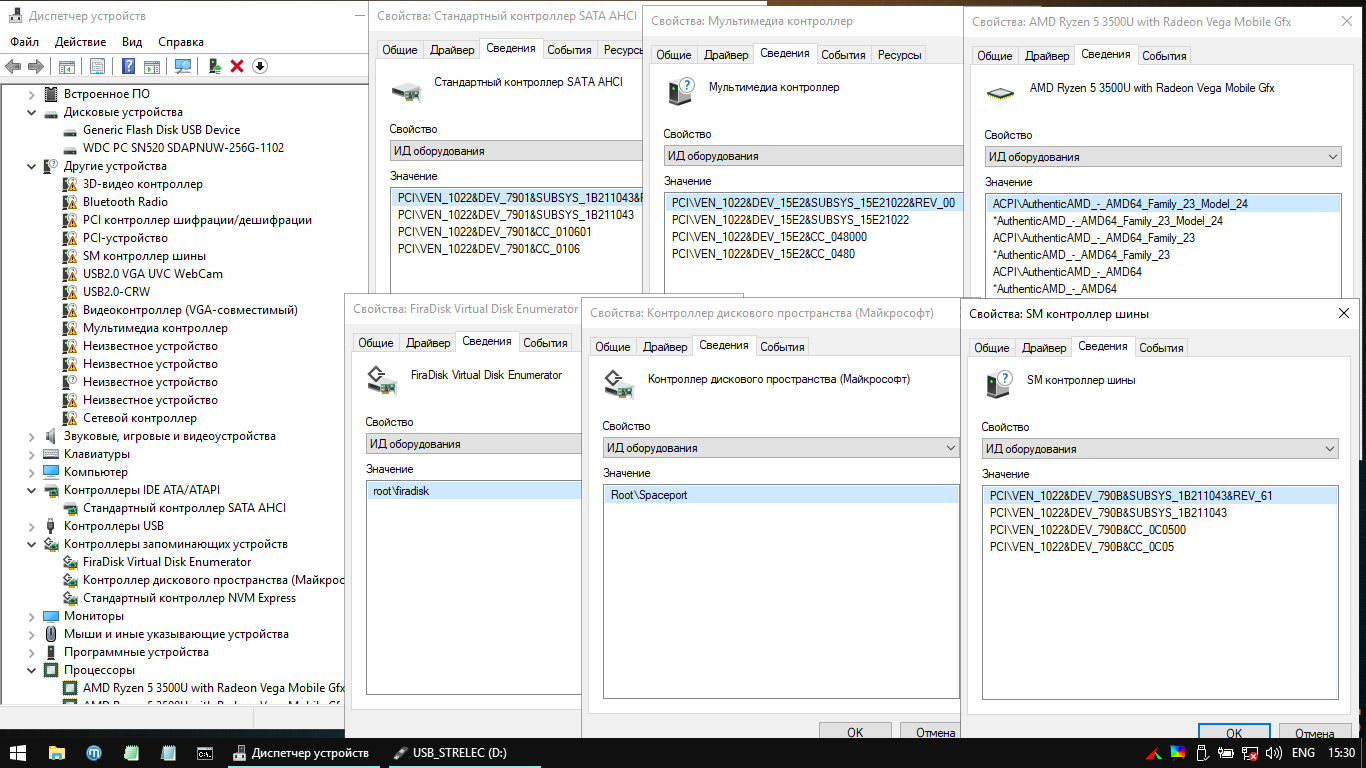The height and width of the screenshot is (768, 1366).
Task: Open property dropdown in SM контроллер шины window
Action: [1329, 449]
